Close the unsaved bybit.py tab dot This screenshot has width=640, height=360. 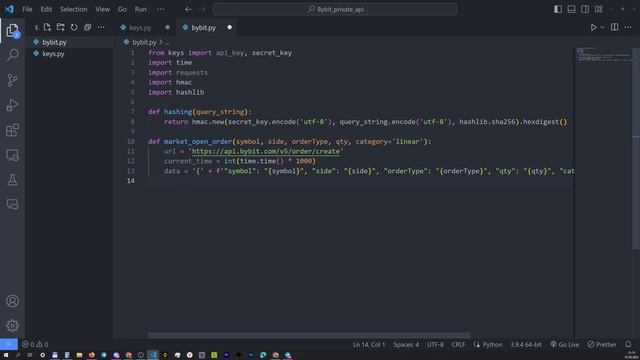click(229, 27)
